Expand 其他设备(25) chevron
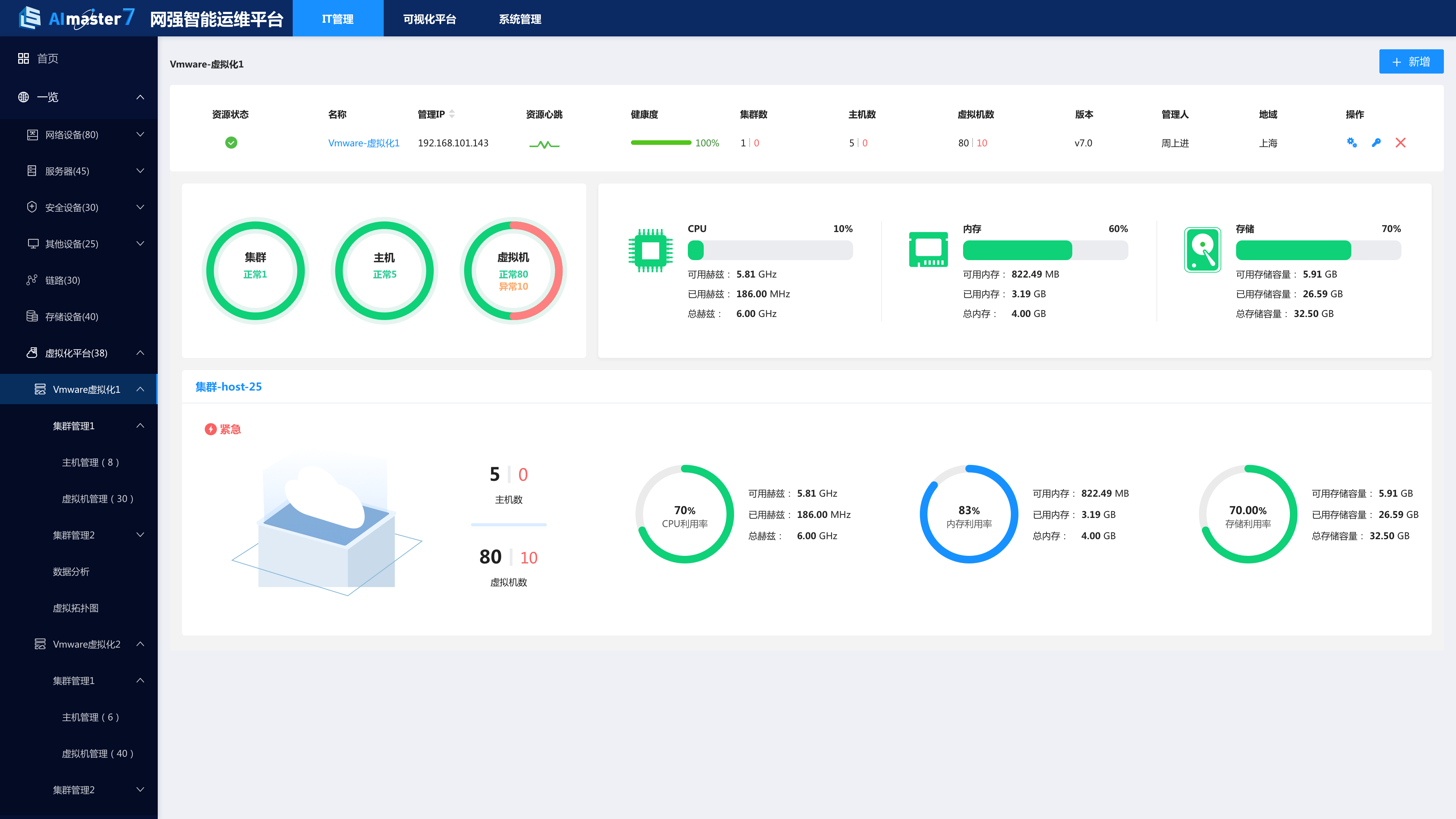 pos(140,243)
